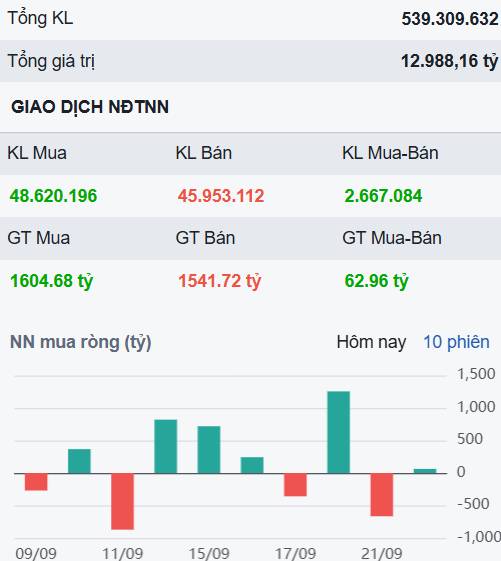Select the 10 phiên chart tab
Viewport: 501px width, 561px height.
456,342
